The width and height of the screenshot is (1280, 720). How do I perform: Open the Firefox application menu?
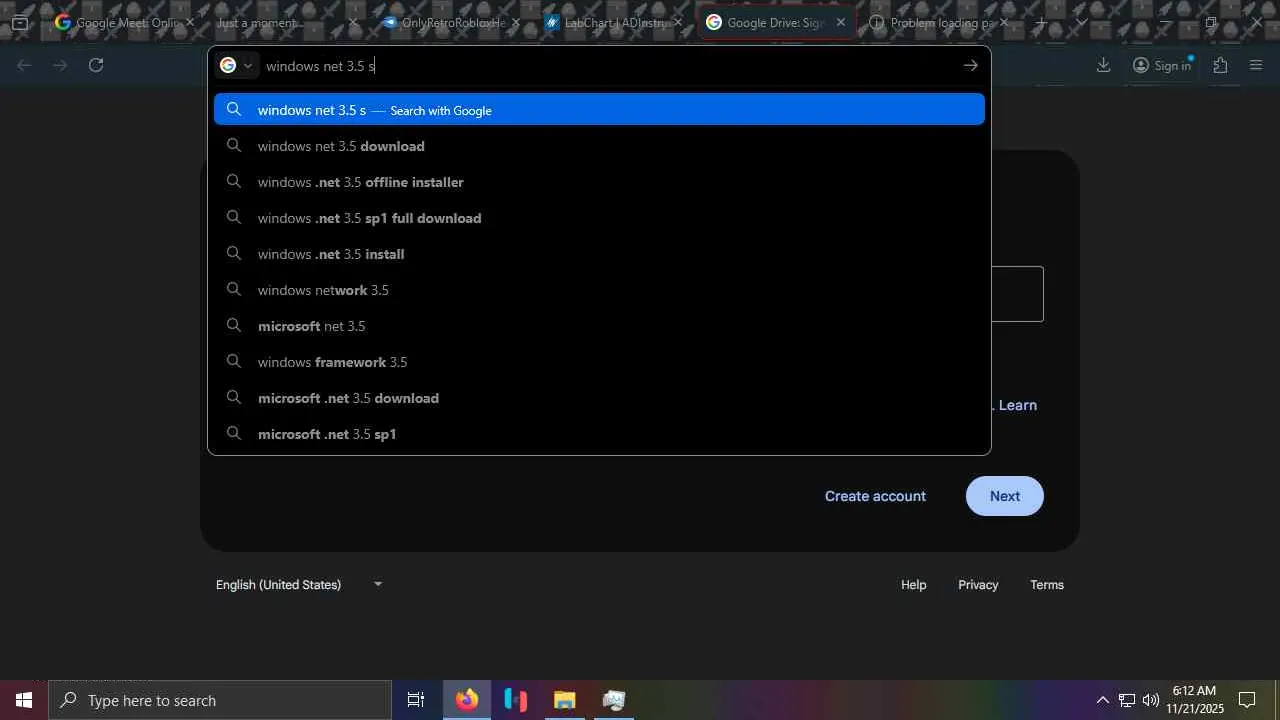tap(1256, 65)
